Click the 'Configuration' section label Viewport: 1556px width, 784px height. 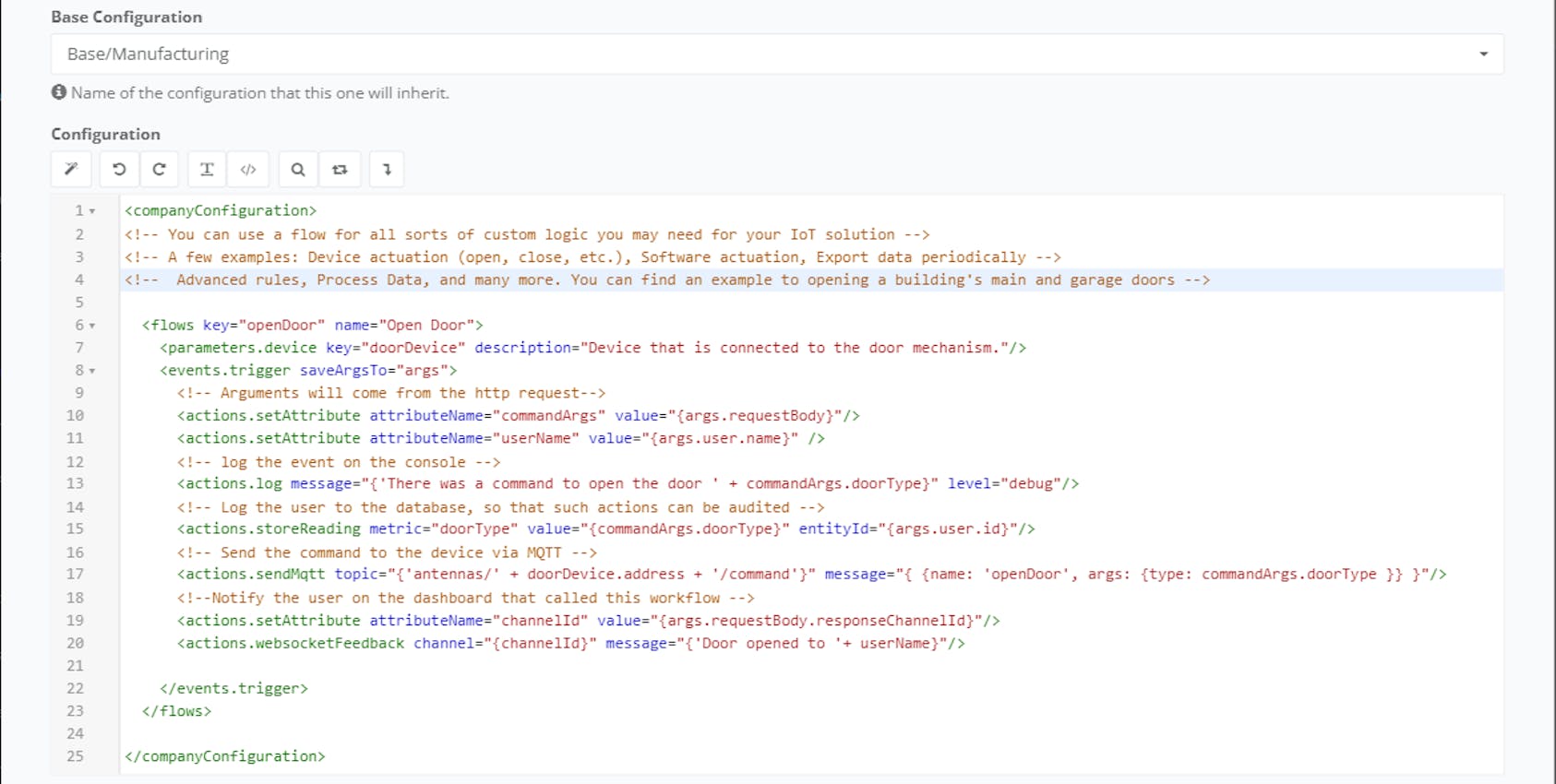[x=105, y=134]
